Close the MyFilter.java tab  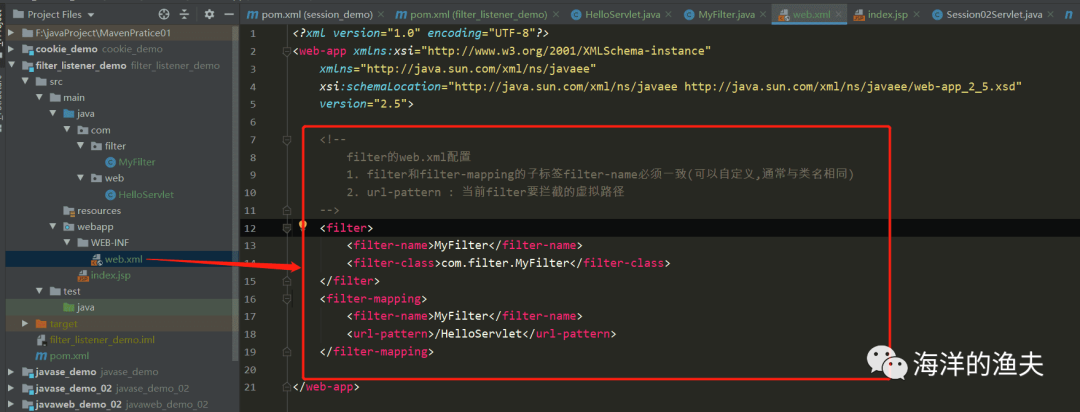762,15
